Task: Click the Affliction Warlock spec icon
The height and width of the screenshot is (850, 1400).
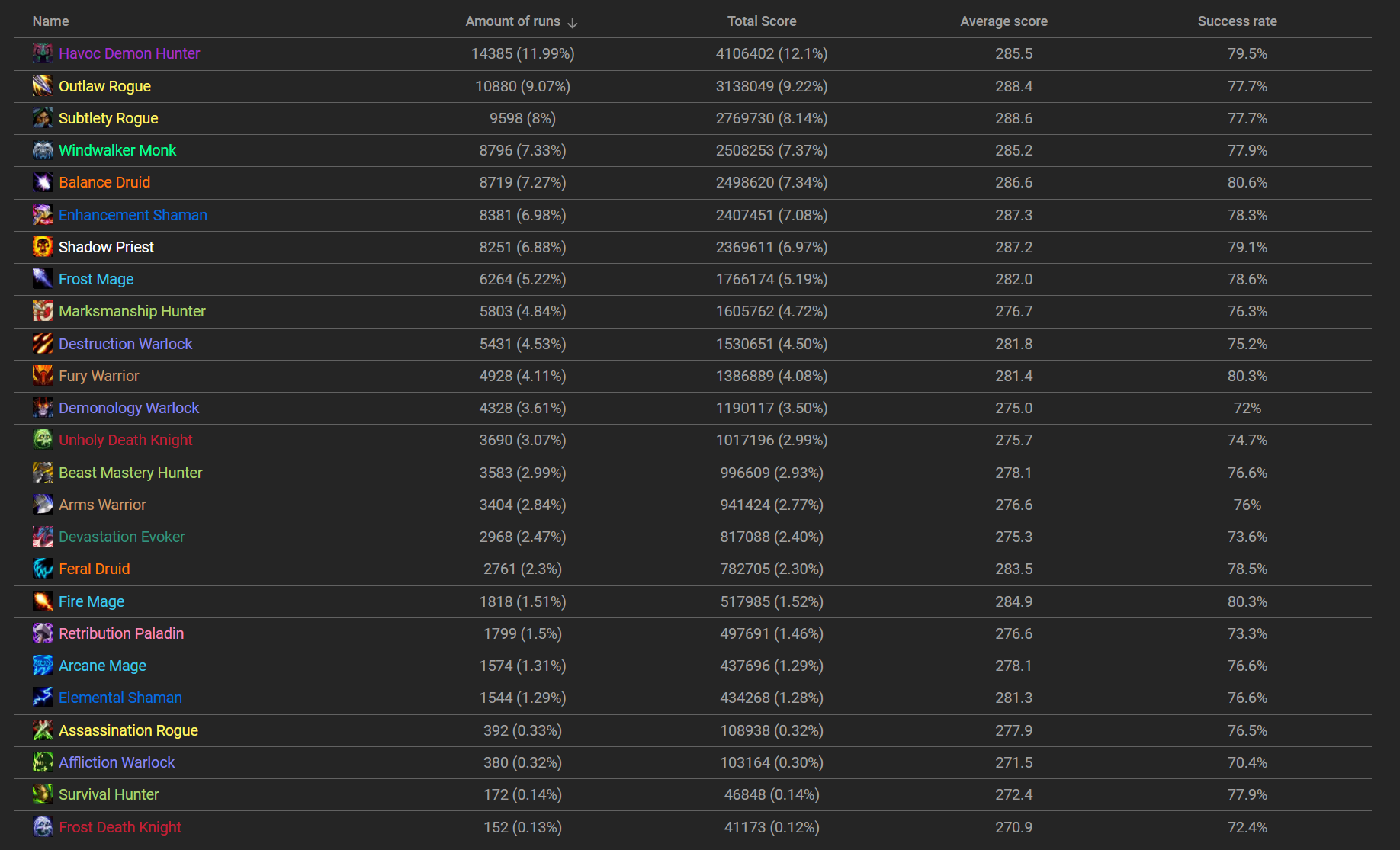Action: click(x=43, y=762)
